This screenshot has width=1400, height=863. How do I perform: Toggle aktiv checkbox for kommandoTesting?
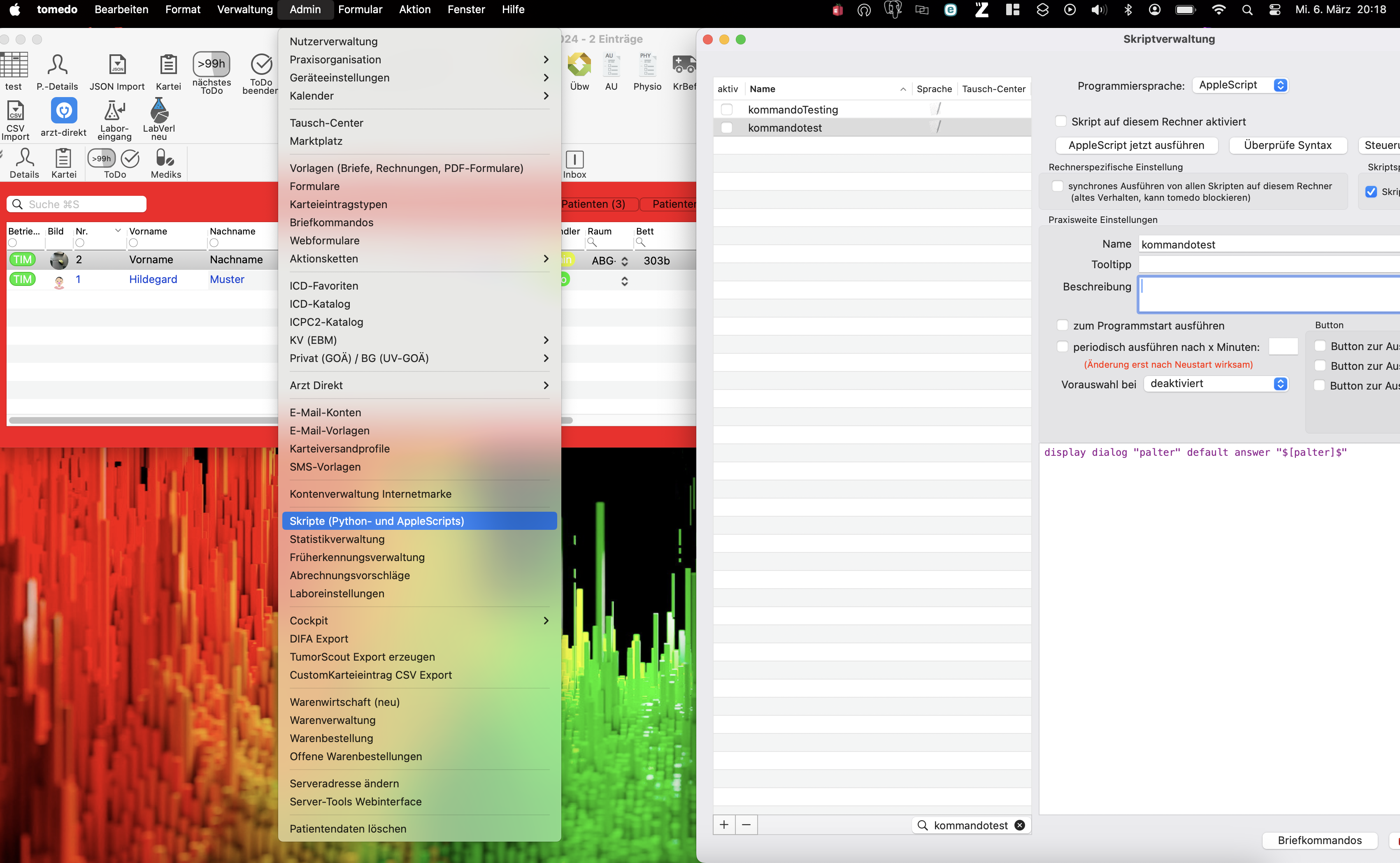[726, 109]
